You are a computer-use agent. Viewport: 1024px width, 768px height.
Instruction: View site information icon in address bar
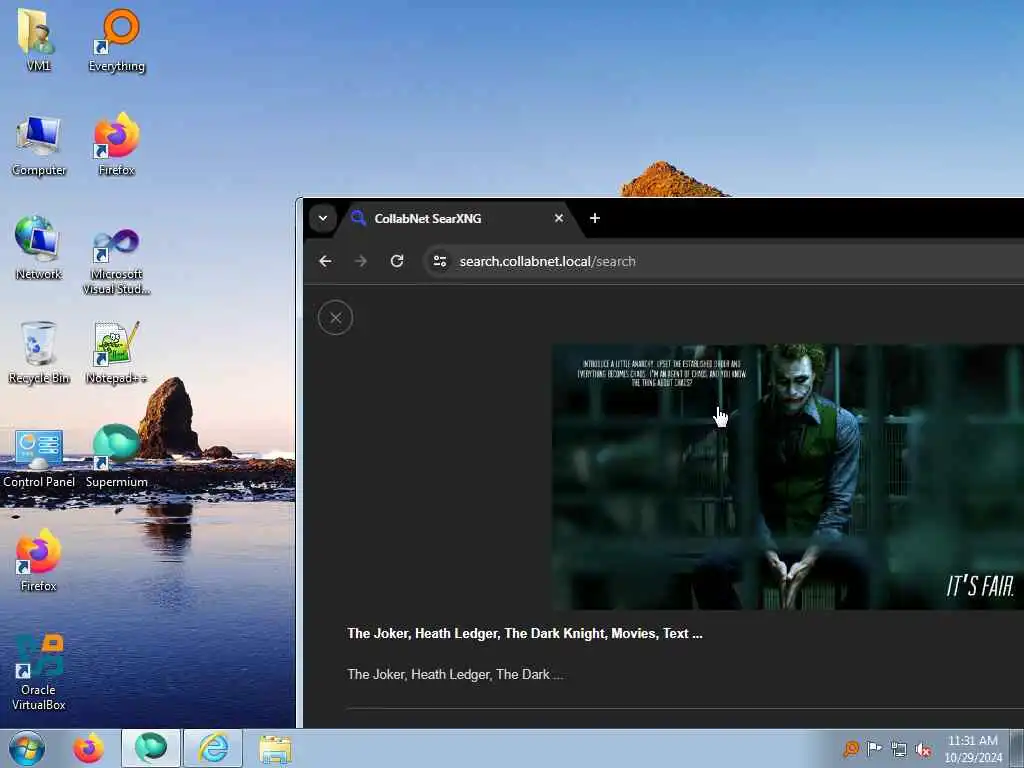[x=440, y=261]
